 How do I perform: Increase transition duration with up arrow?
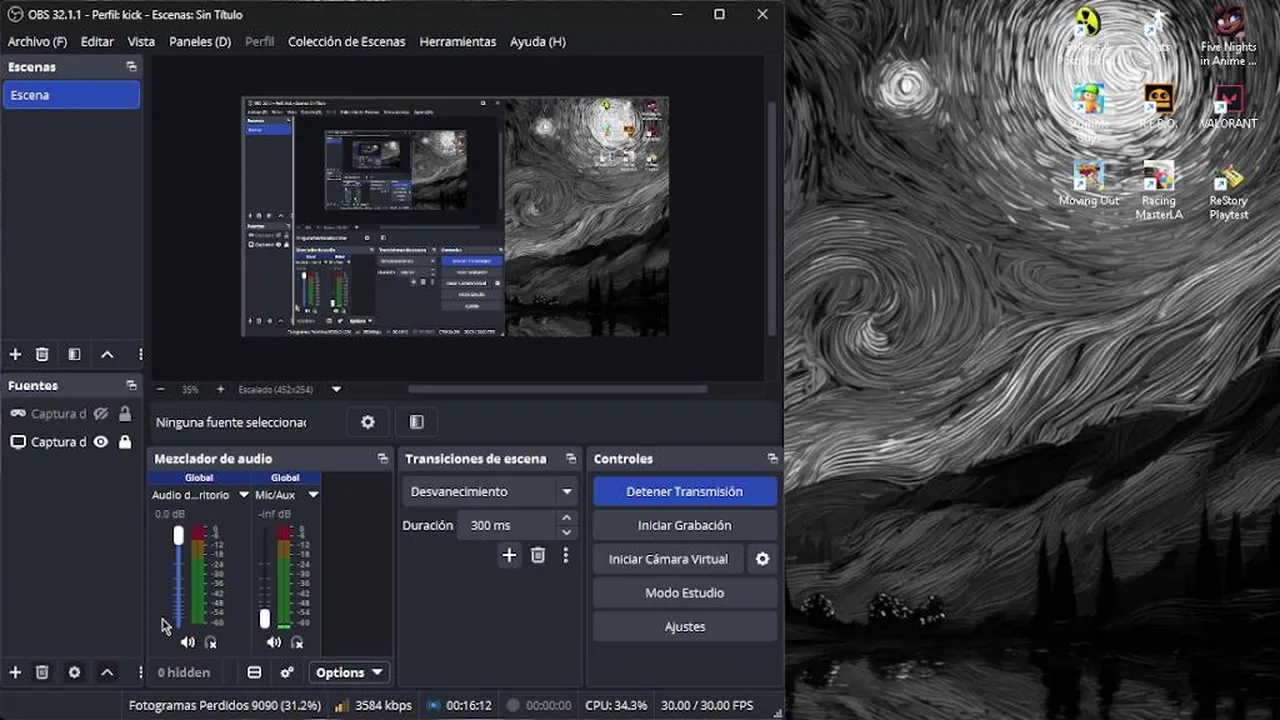pyautogui.click(x=567, y=518)
